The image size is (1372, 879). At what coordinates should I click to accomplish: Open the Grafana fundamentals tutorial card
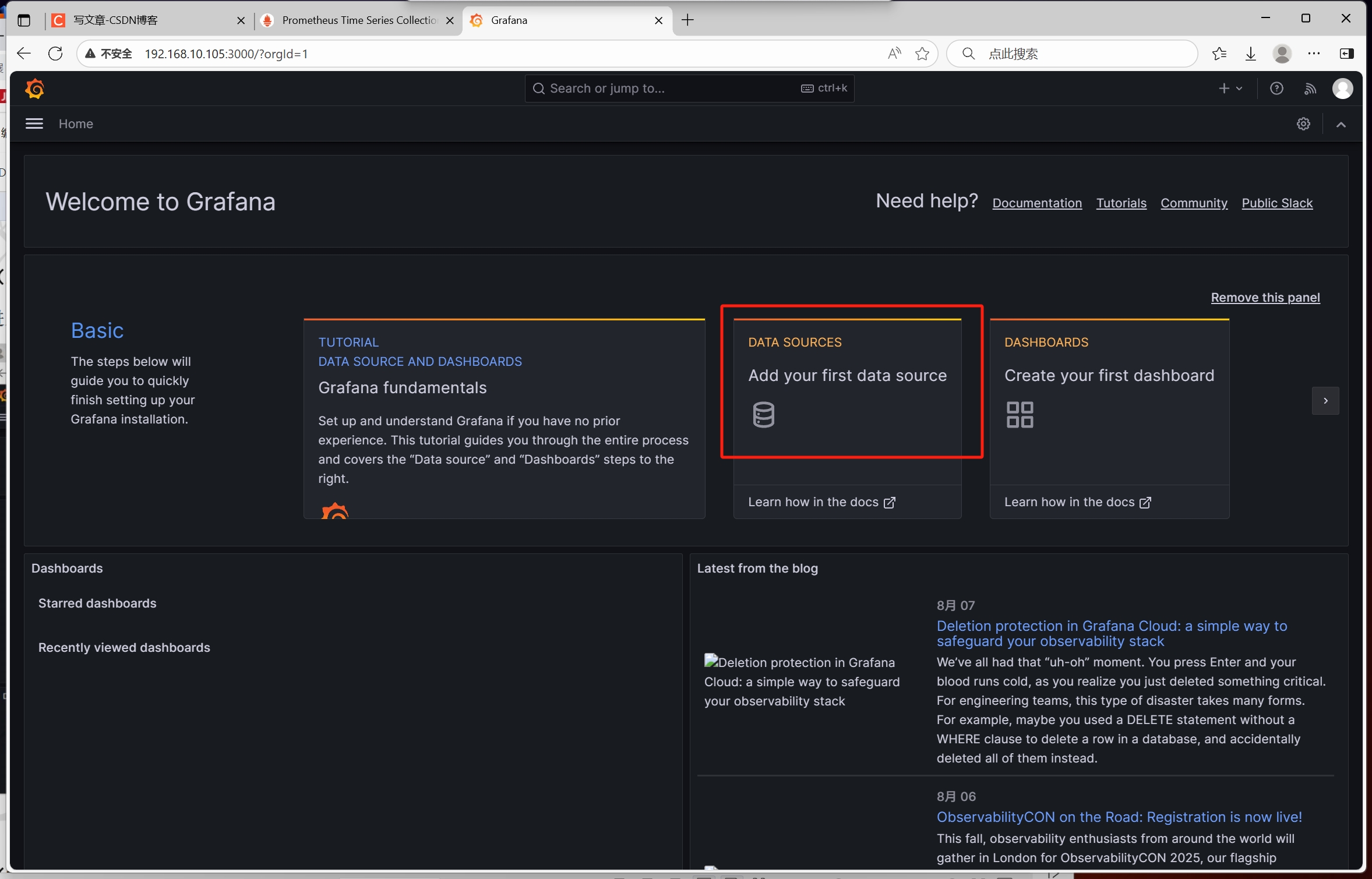(504, 418)
